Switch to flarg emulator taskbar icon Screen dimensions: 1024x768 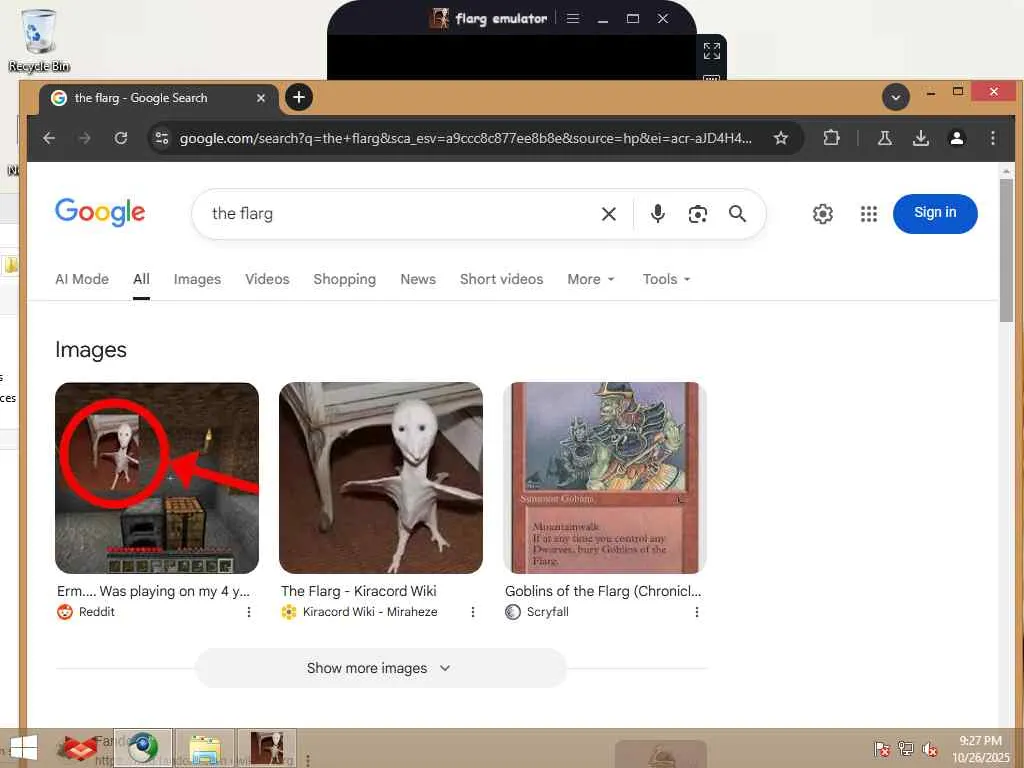(x=266, y=748)
